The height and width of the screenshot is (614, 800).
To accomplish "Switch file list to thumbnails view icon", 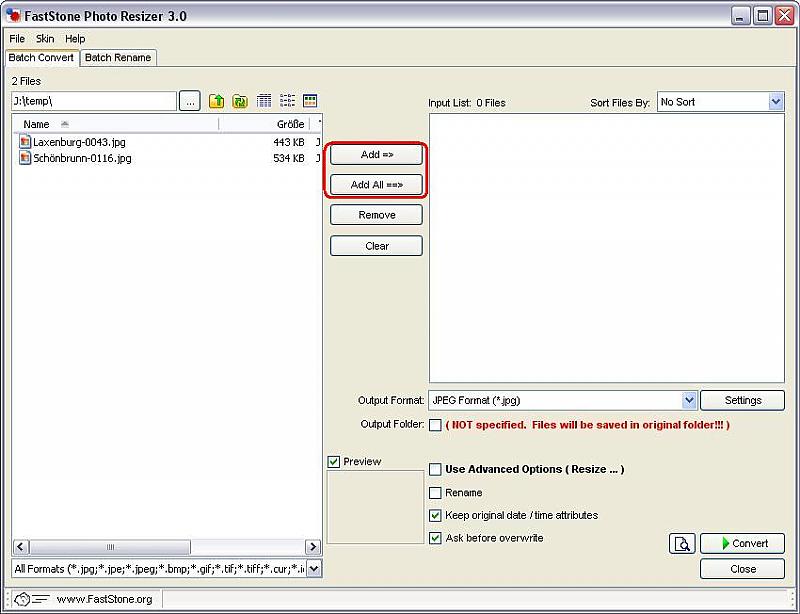I will point(310,101).
